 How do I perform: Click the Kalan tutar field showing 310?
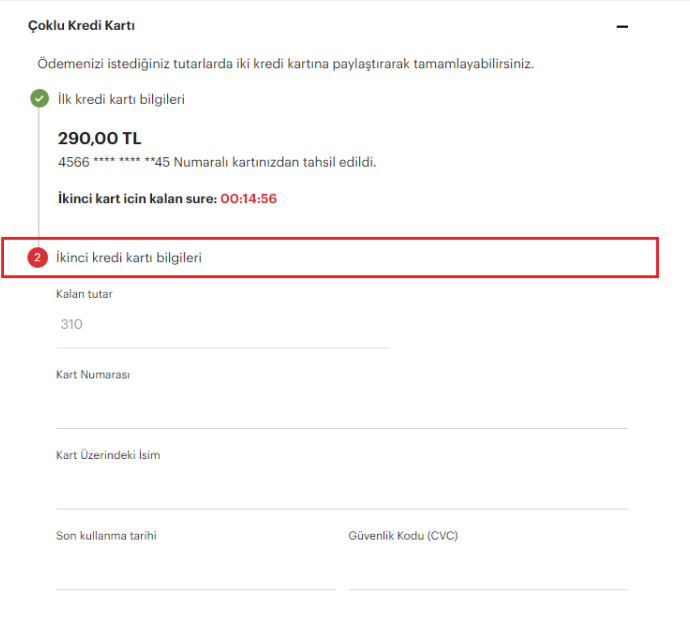(222, 325)
